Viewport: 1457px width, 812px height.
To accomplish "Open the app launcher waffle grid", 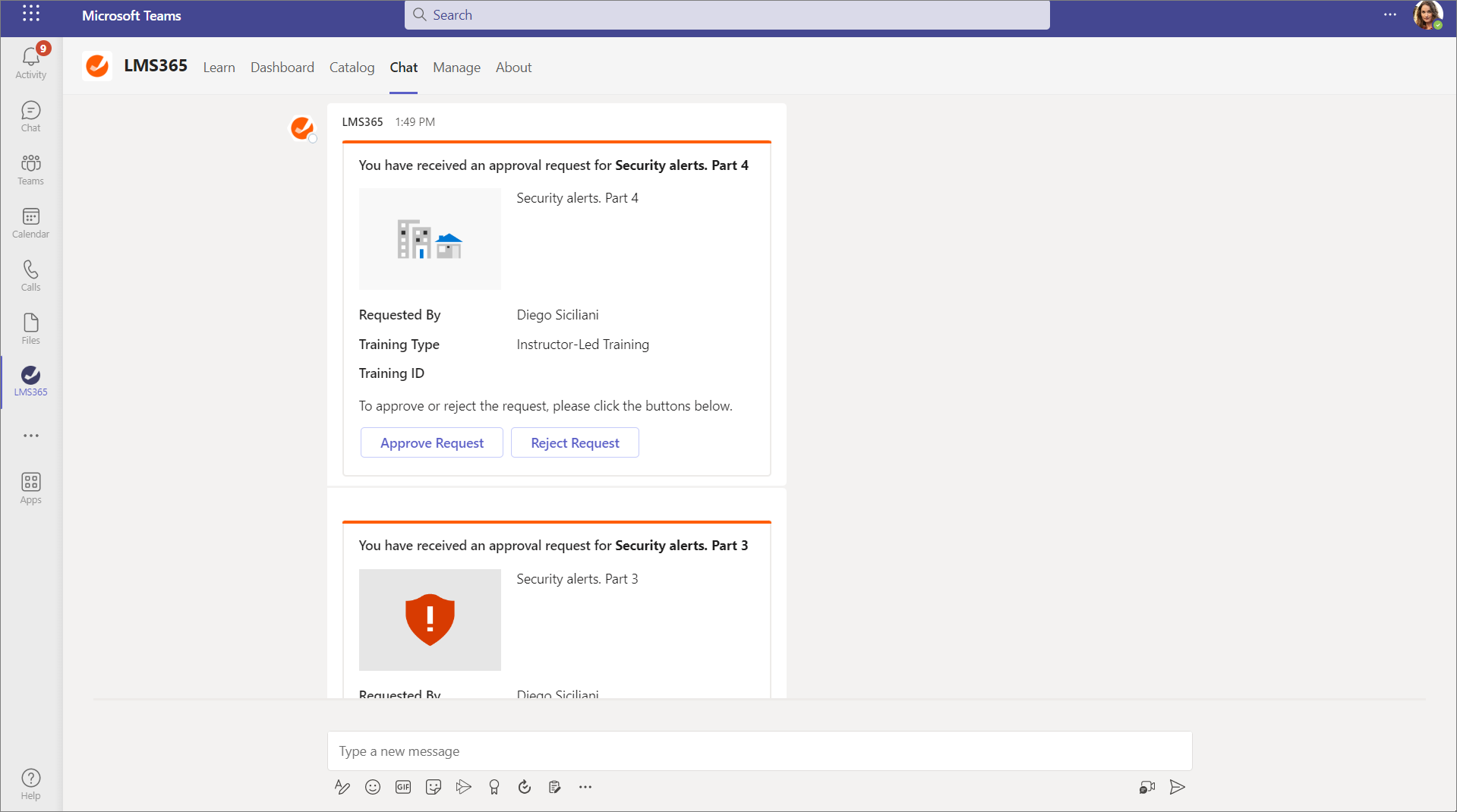I will click(x=30, y=14).
